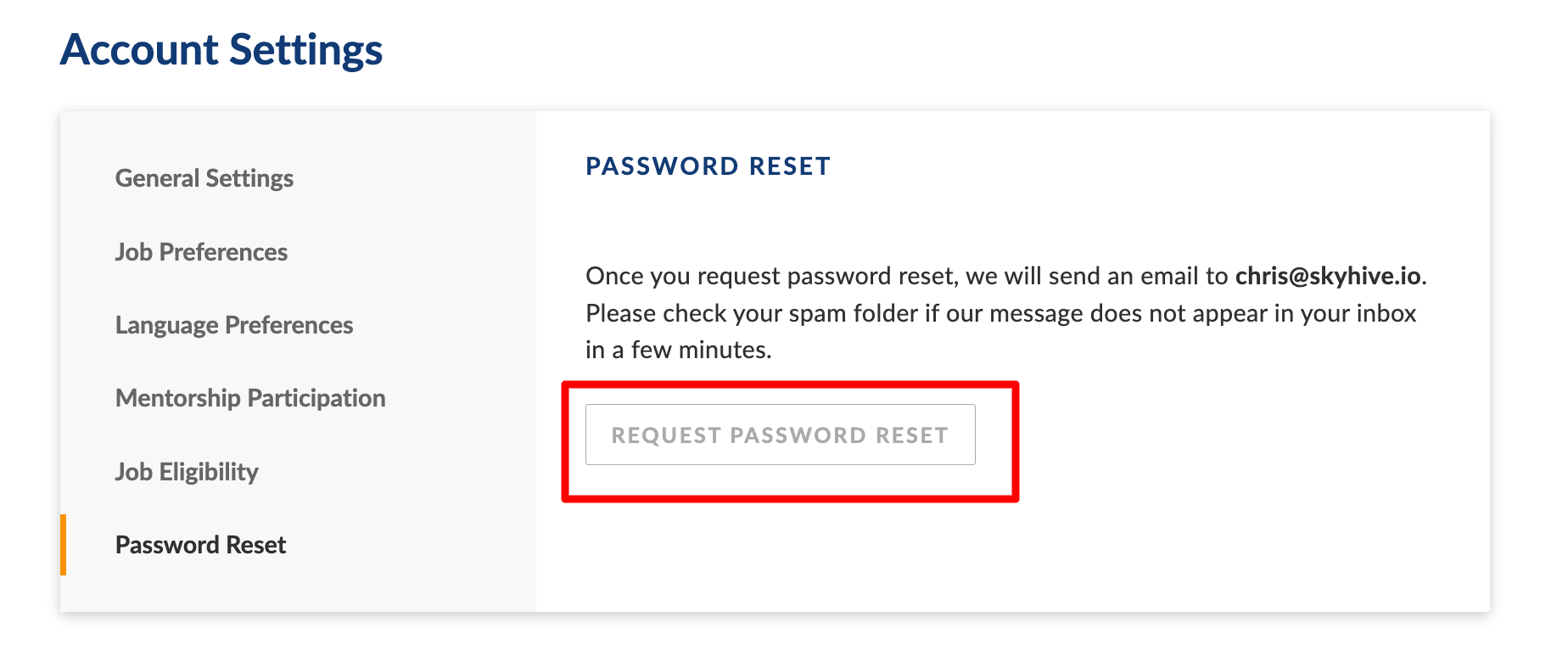
Task: Open the General Settings section
Action: (204, 178)
